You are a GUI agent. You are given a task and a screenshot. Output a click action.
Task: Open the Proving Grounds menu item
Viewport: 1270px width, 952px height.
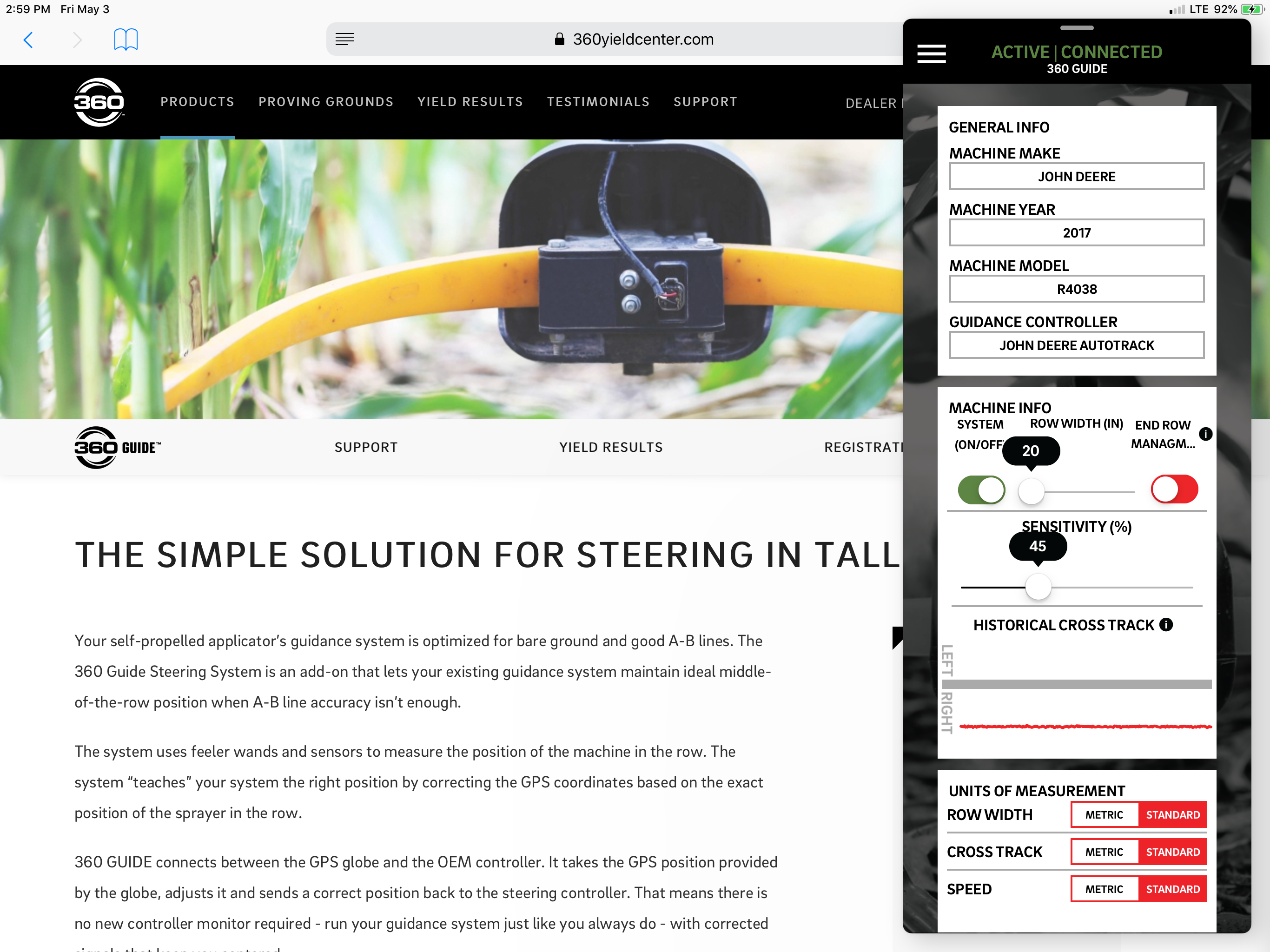326,102
